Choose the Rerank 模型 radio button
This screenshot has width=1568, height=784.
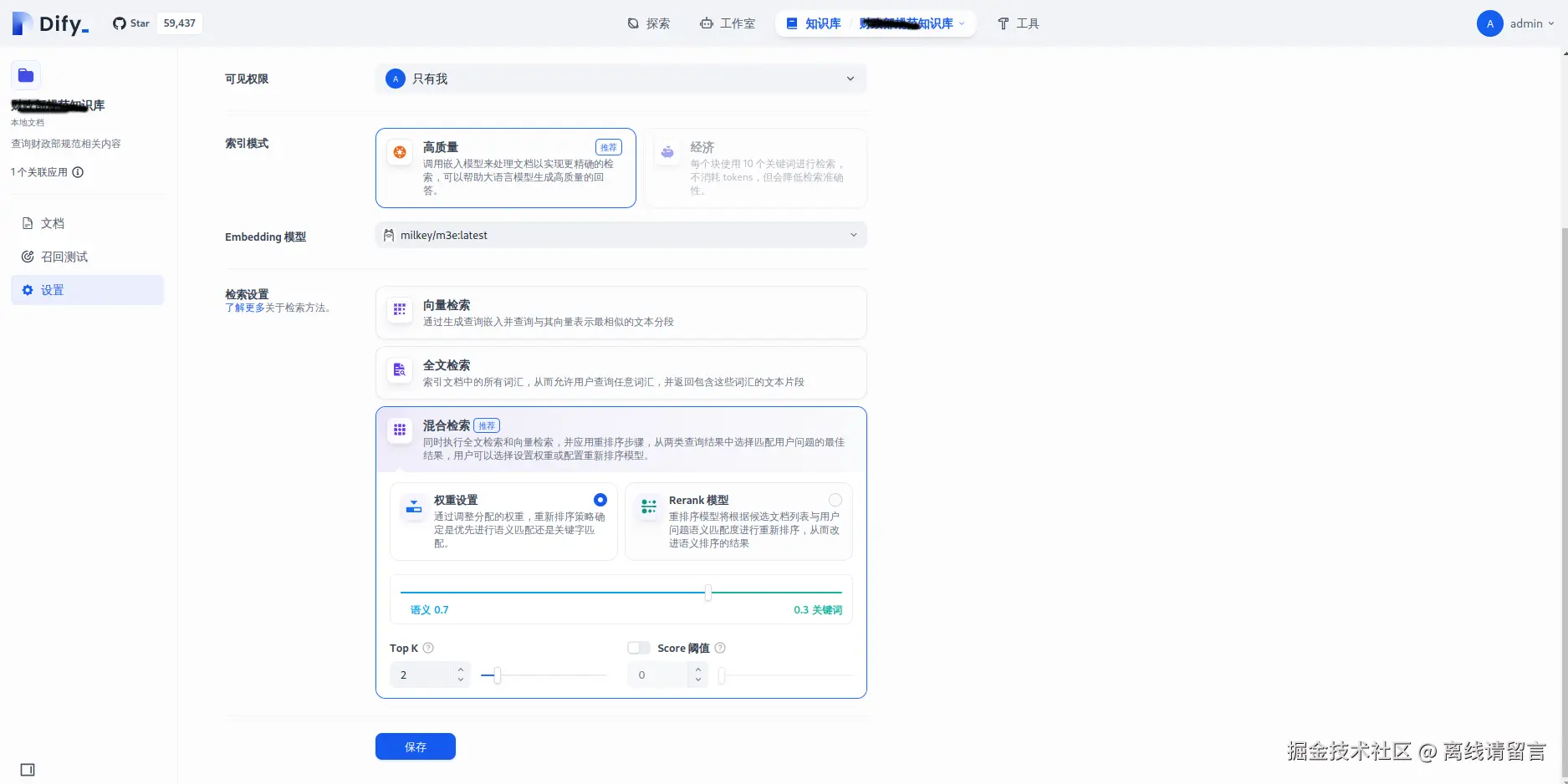point(835,500)
